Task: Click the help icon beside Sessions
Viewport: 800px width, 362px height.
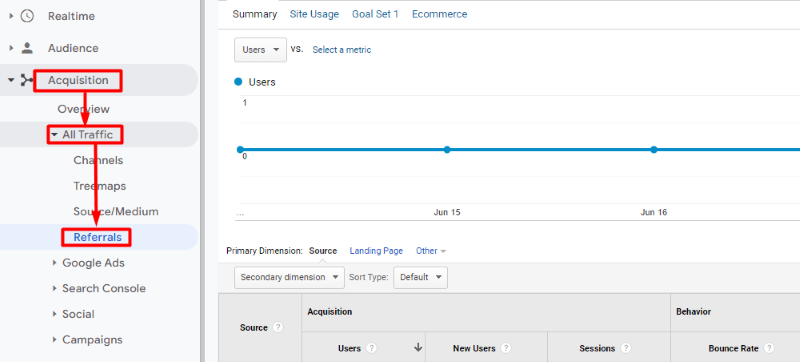Action: [626, 349]
